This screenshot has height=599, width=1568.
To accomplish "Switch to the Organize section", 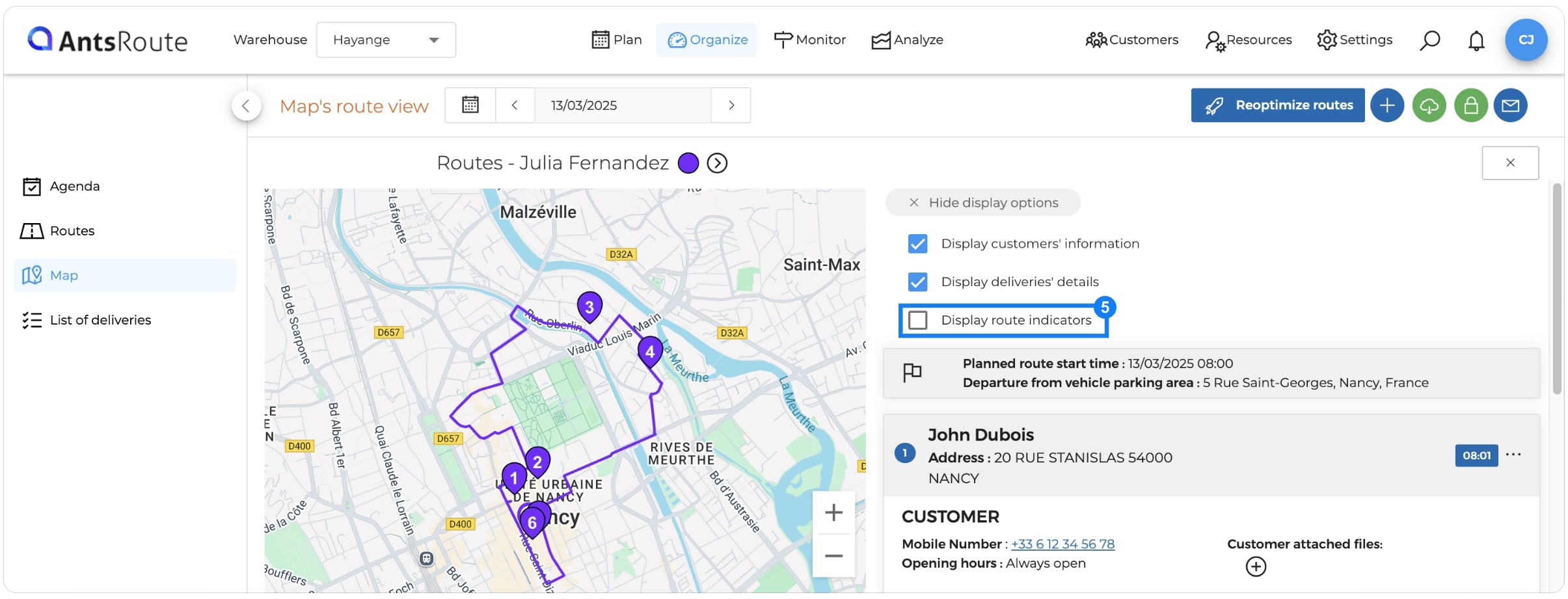I will click(x=707, y=40).
